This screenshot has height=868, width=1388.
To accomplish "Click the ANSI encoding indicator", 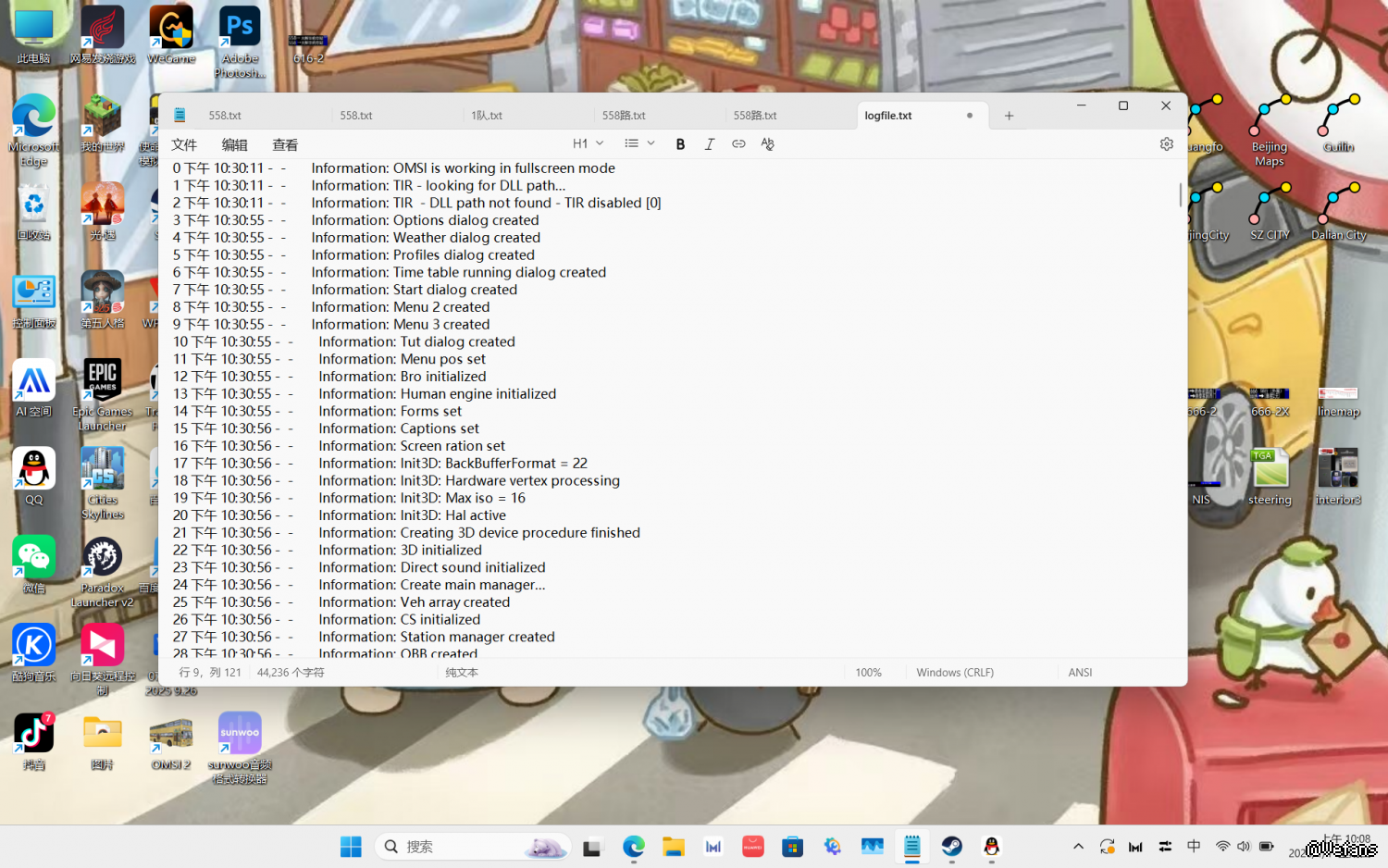I will [x=1080, y=673].
